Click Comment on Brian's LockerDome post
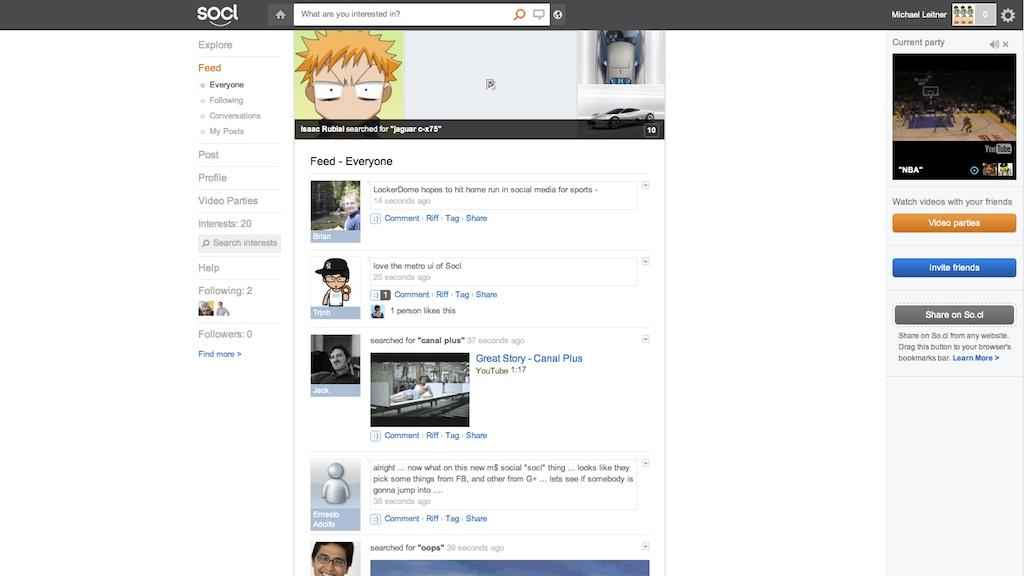The height and width of the screenshot is (576, 1024). click(402, 218)
